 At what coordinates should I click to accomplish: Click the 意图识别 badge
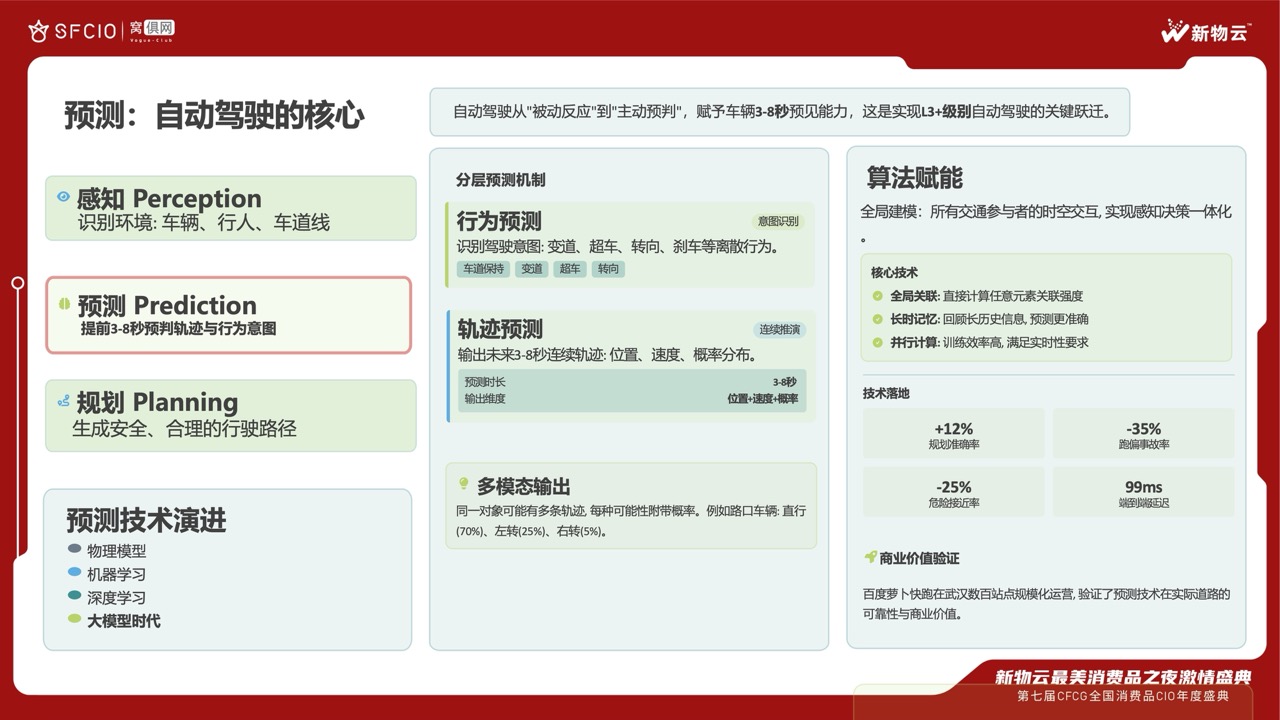tap(778, 221)
